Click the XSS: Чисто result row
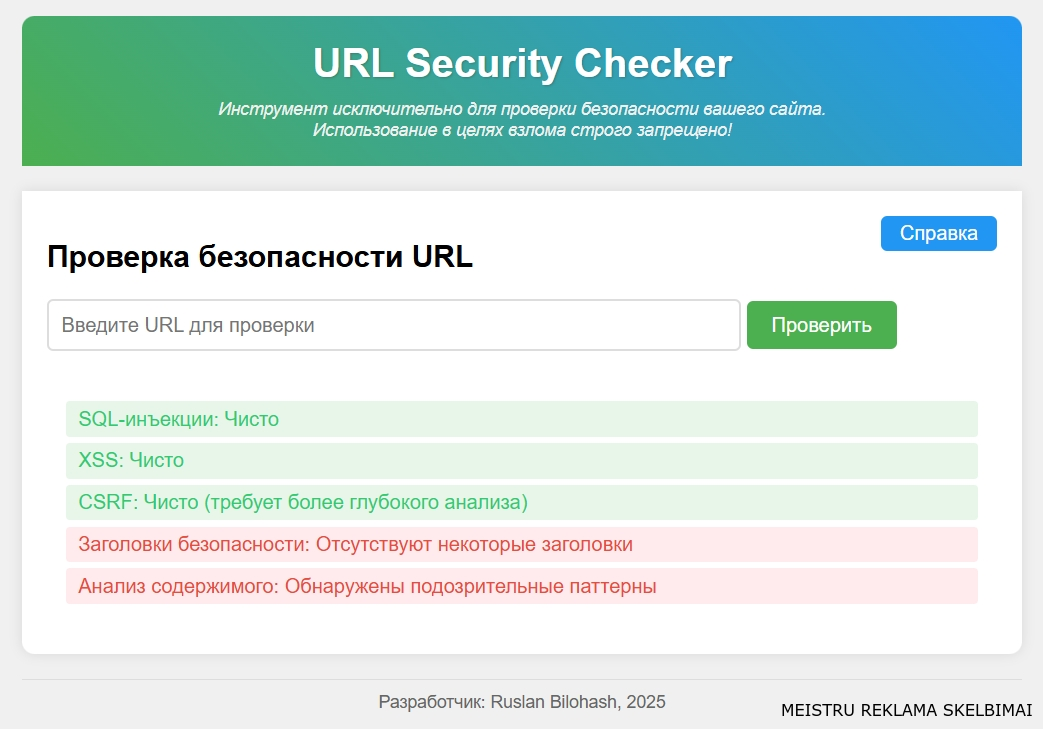Viewport: 1043px width, 729px height. point(131,461)
